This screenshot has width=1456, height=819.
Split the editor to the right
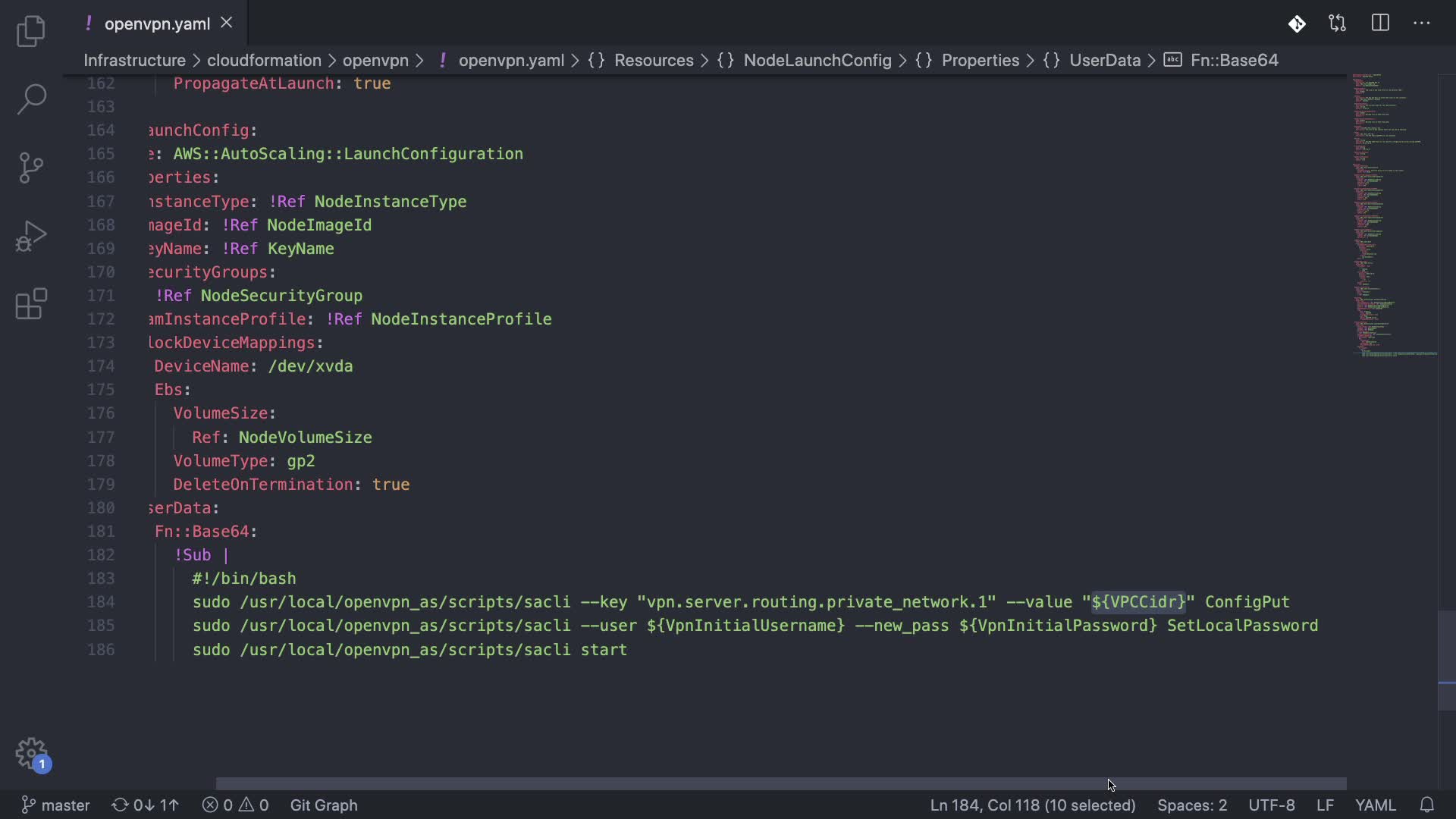click(1380, 24)
